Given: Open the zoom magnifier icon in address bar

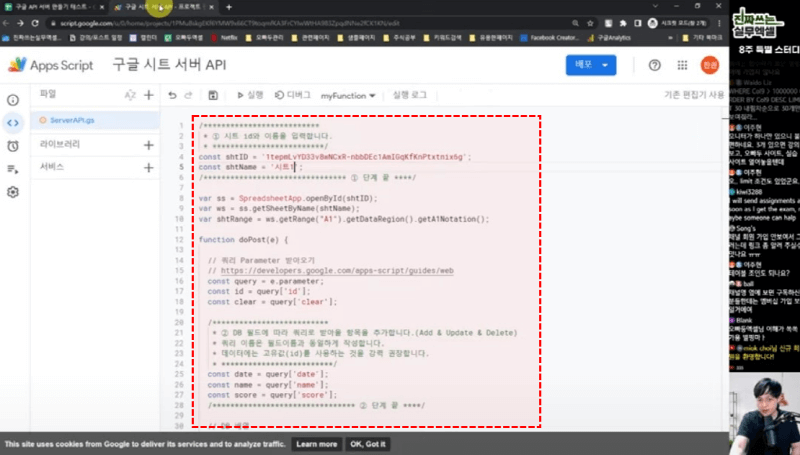Looking at the screenshot, I should click(576, 23).
